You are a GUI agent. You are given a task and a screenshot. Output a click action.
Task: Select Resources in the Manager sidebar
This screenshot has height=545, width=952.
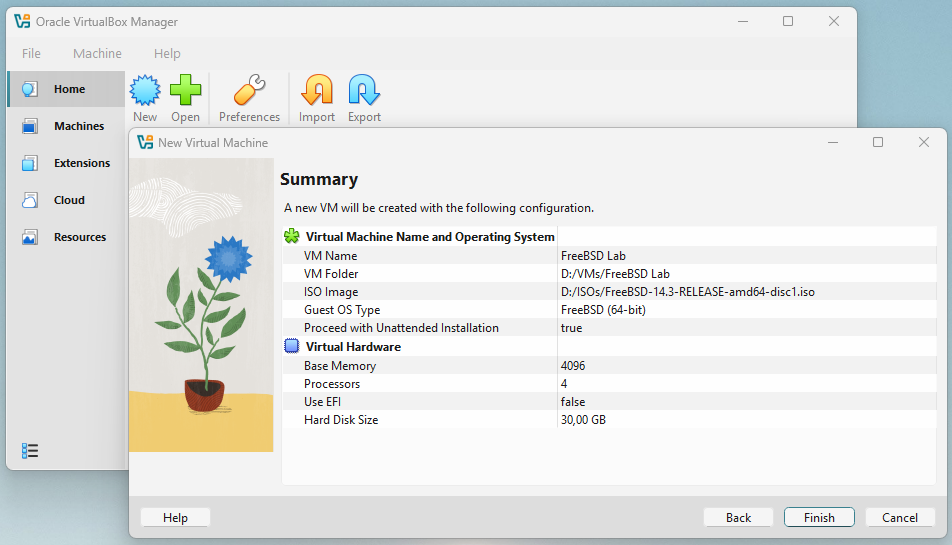click(66, 237)
